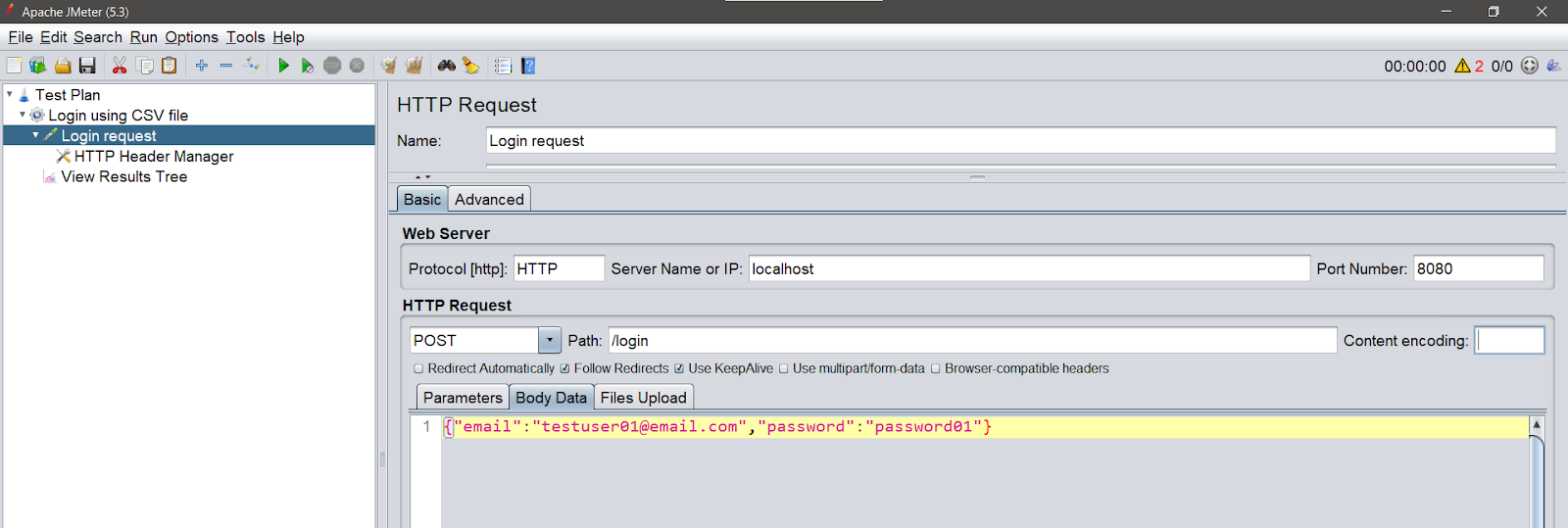Select the Body Data tab
1568x528 pixels.
click(x=551, y=397)
